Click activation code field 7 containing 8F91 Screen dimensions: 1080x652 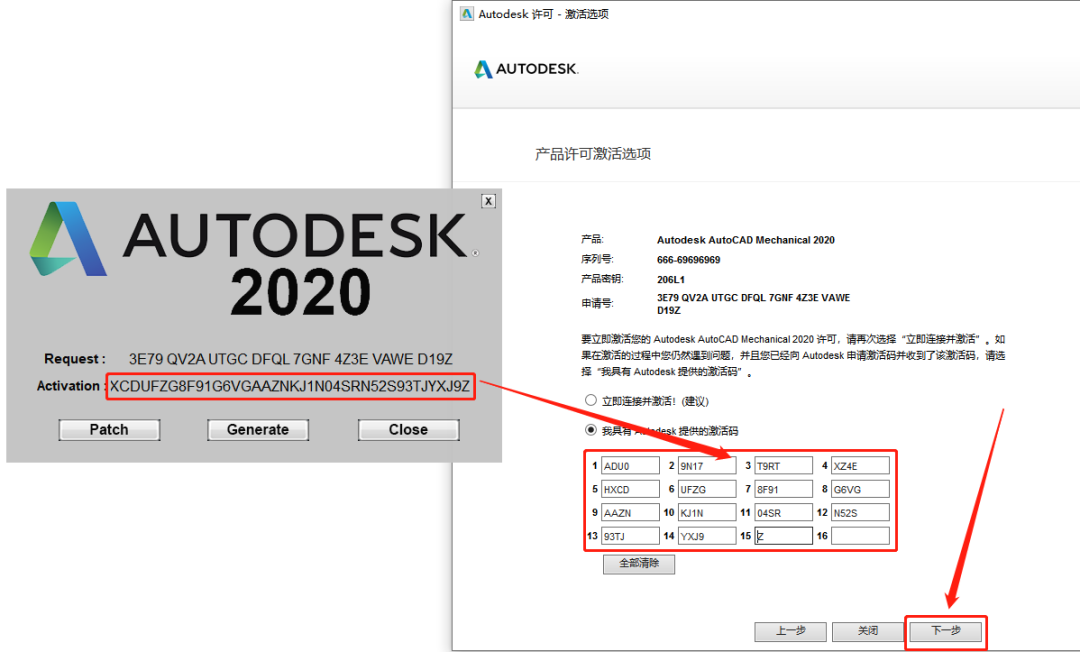click(783, 490)
